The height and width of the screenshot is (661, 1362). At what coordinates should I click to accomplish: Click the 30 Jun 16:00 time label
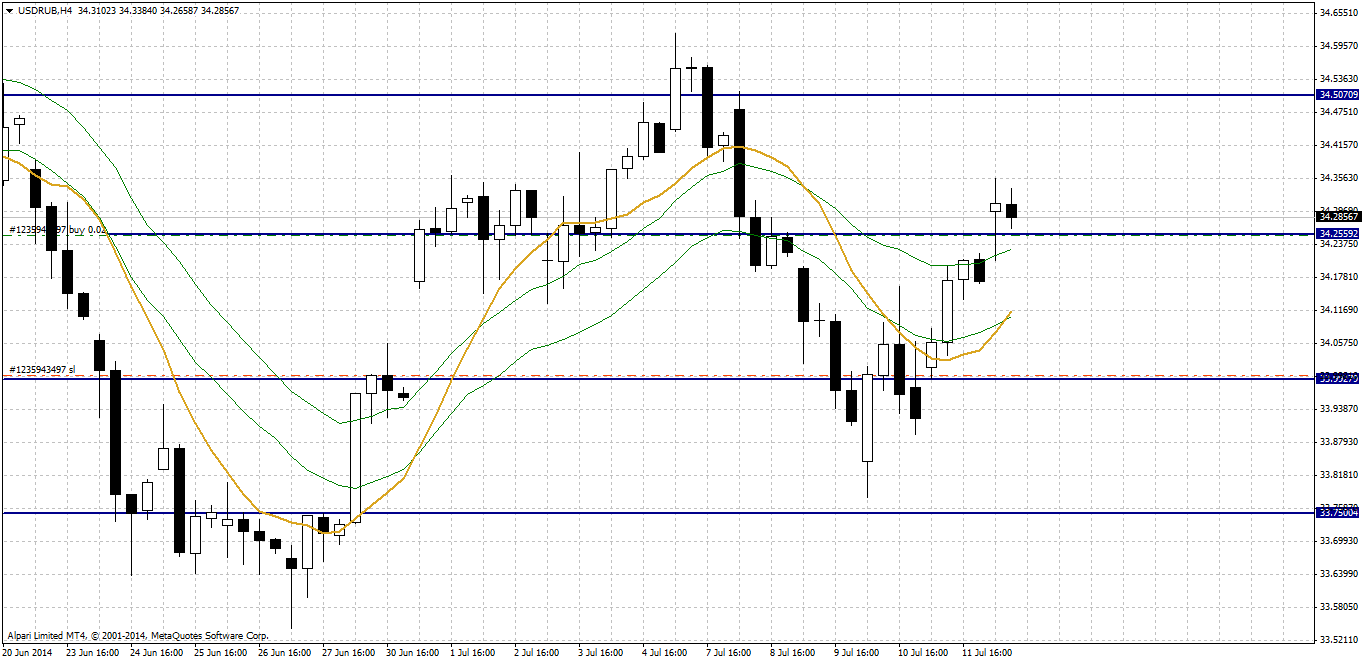pyautogui.click(x=412, y=653)
